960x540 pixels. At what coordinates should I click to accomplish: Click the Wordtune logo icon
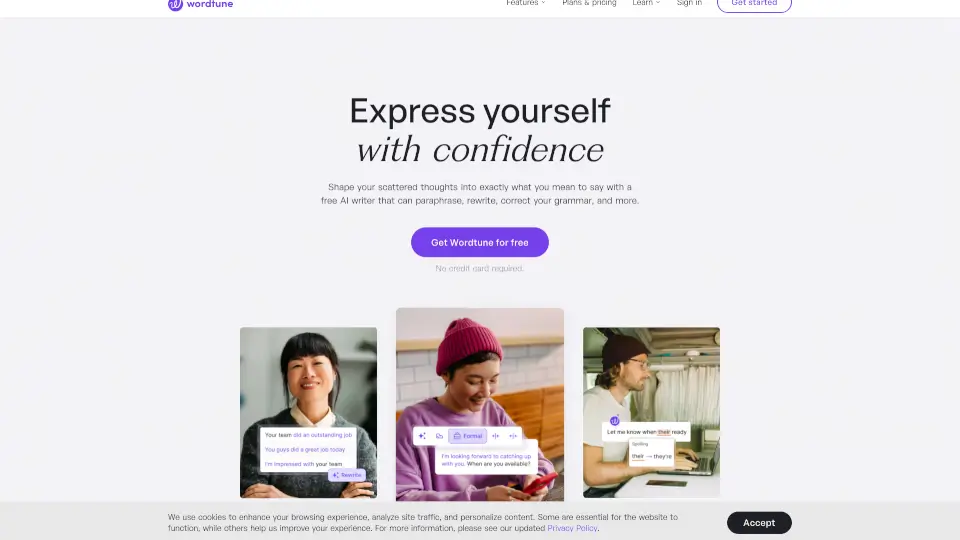click(175, 4)
